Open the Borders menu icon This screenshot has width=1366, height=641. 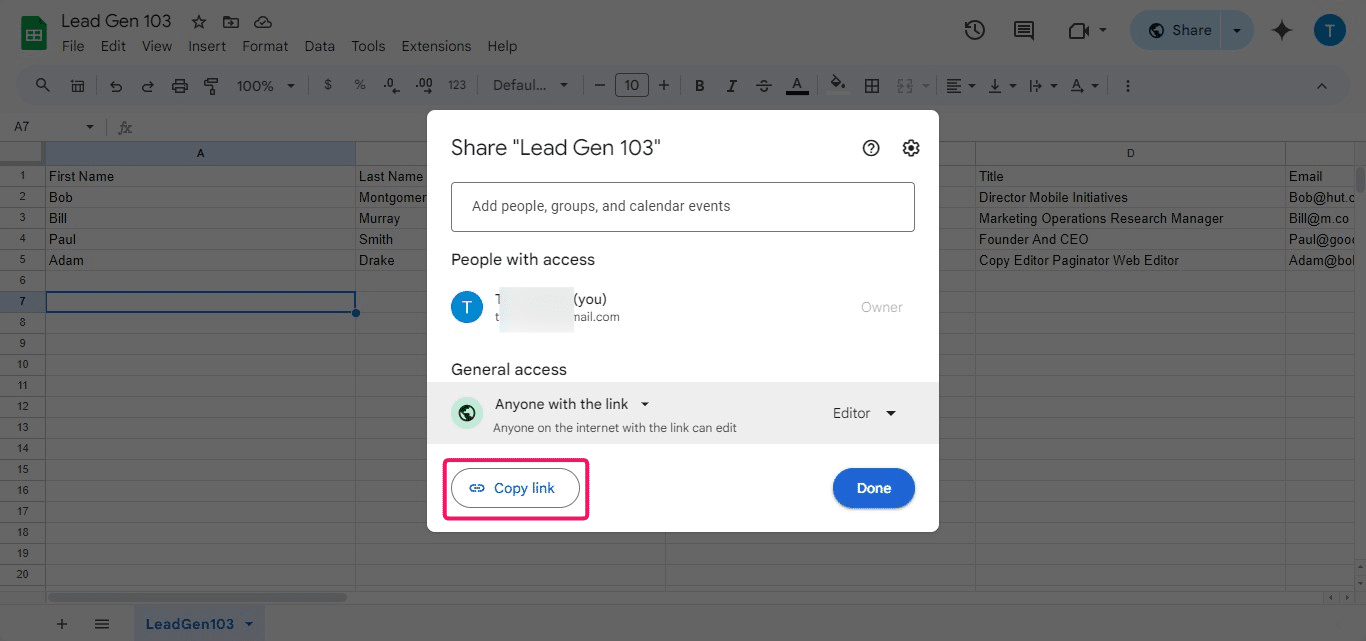[871, 85]
